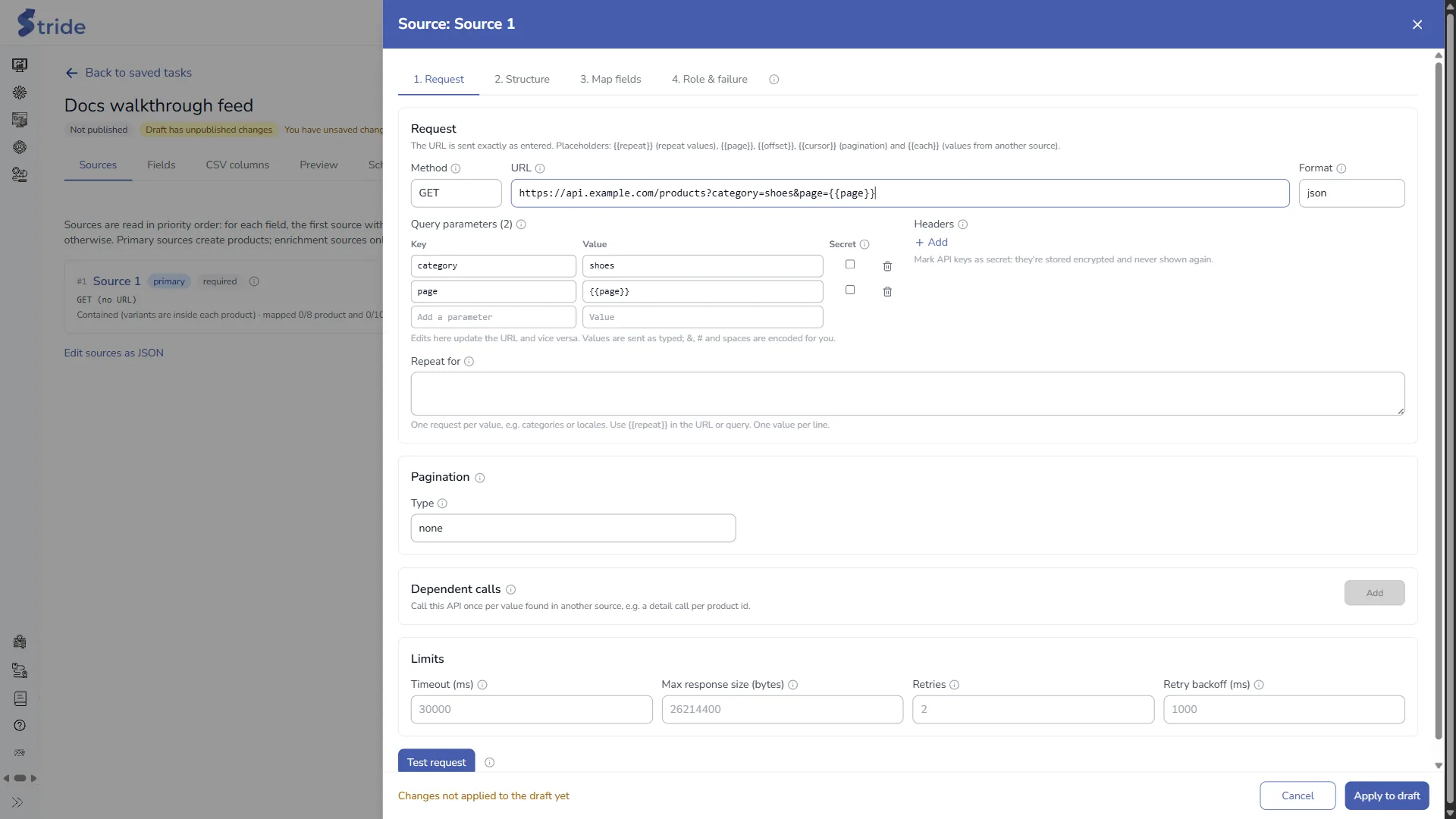
Task: Click the panel's vertical scrollbar
Action: 1439,400
